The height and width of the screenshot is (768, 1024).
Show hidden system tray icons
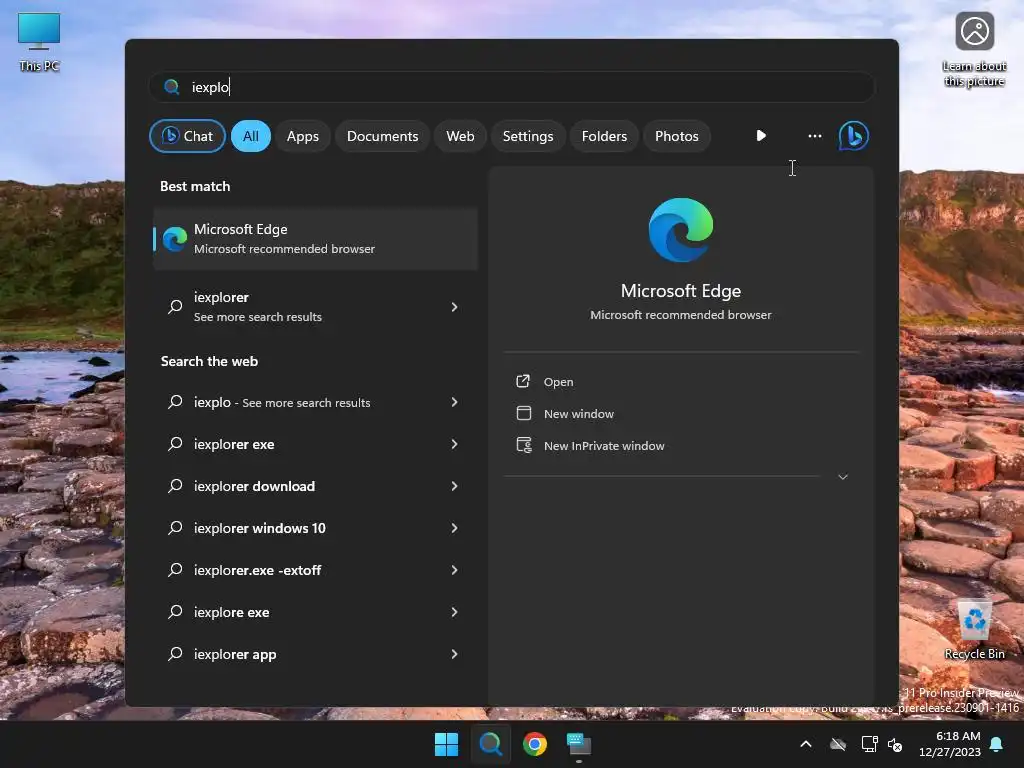point(806,744)
